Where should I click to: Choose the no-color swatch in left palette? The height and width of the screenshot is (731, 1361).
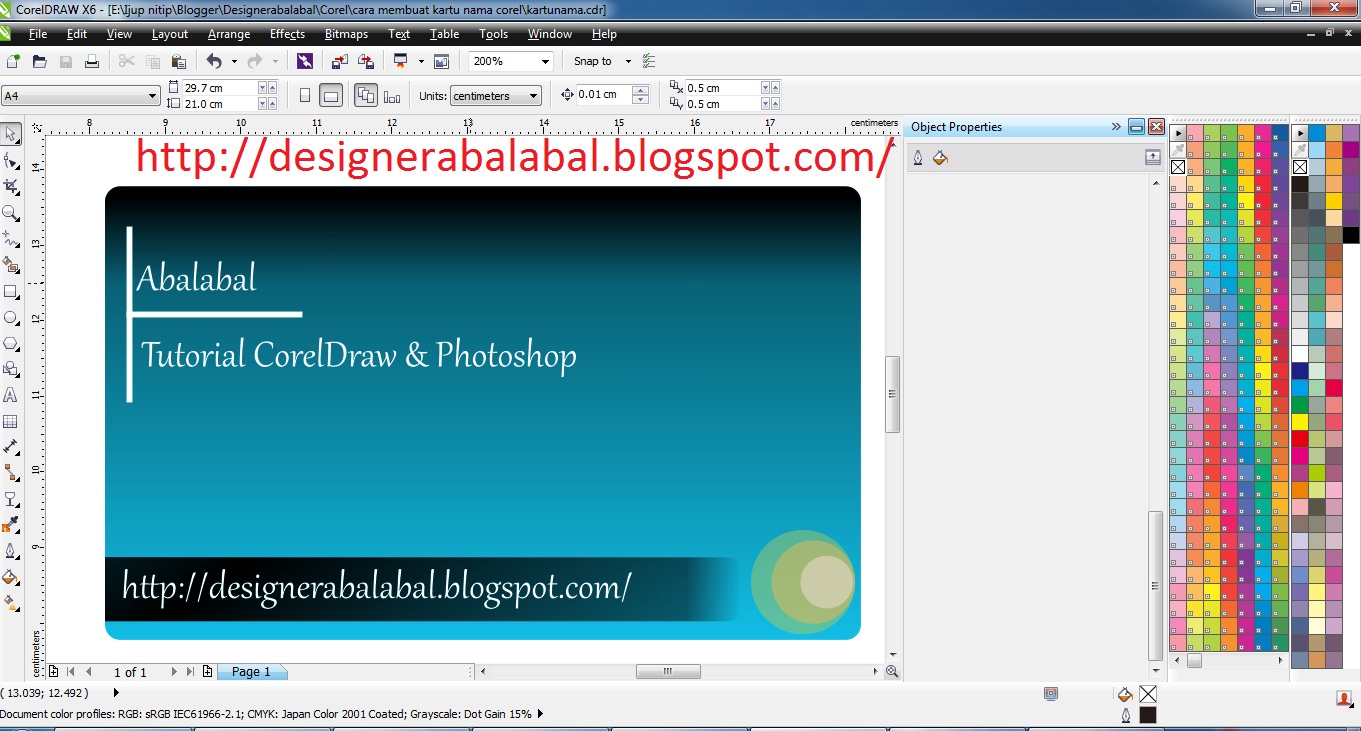pyautogui.click(x=1178, y=168)
